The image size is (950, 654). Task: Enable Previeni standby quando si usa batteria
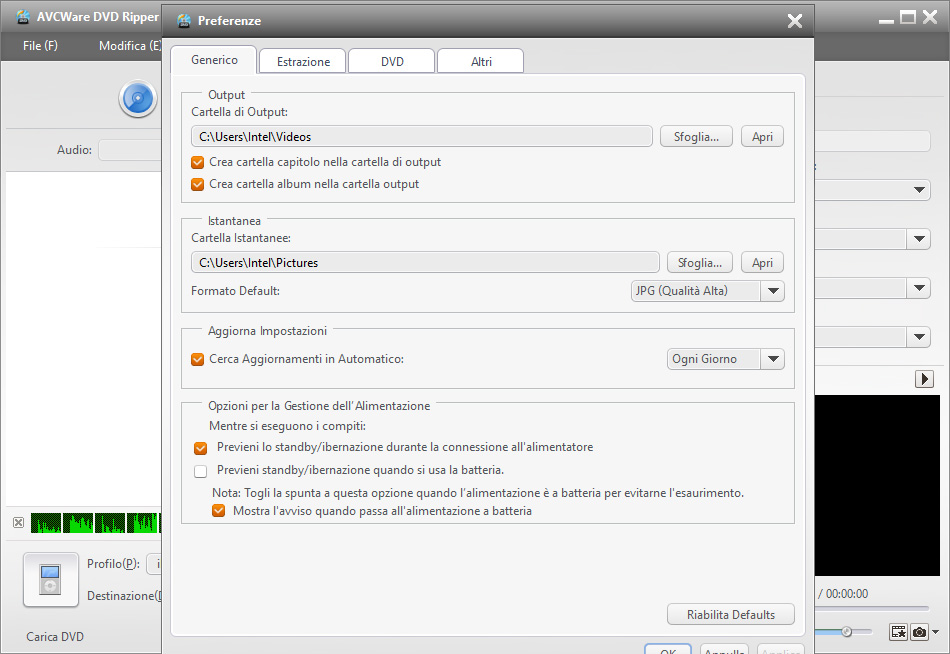[x=200, y=470]
